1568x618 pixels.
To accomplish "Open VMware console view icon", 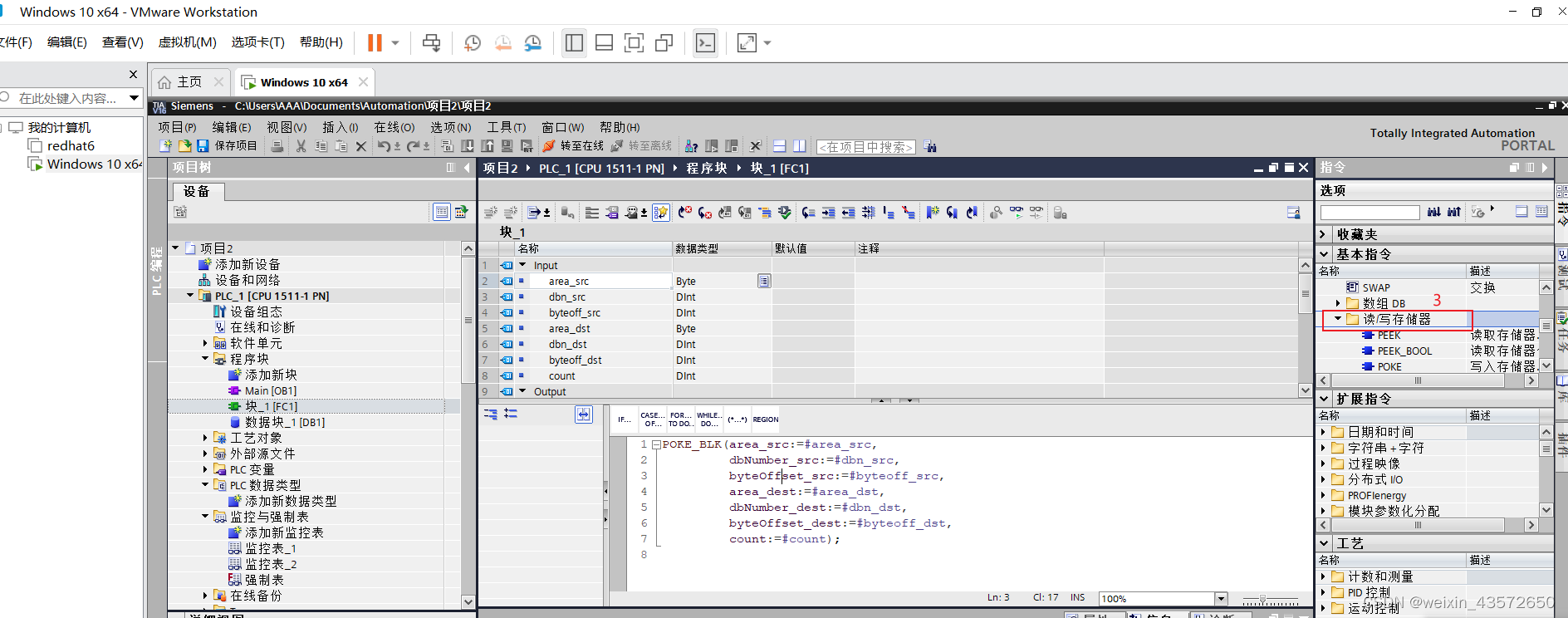I will (706, 43).
